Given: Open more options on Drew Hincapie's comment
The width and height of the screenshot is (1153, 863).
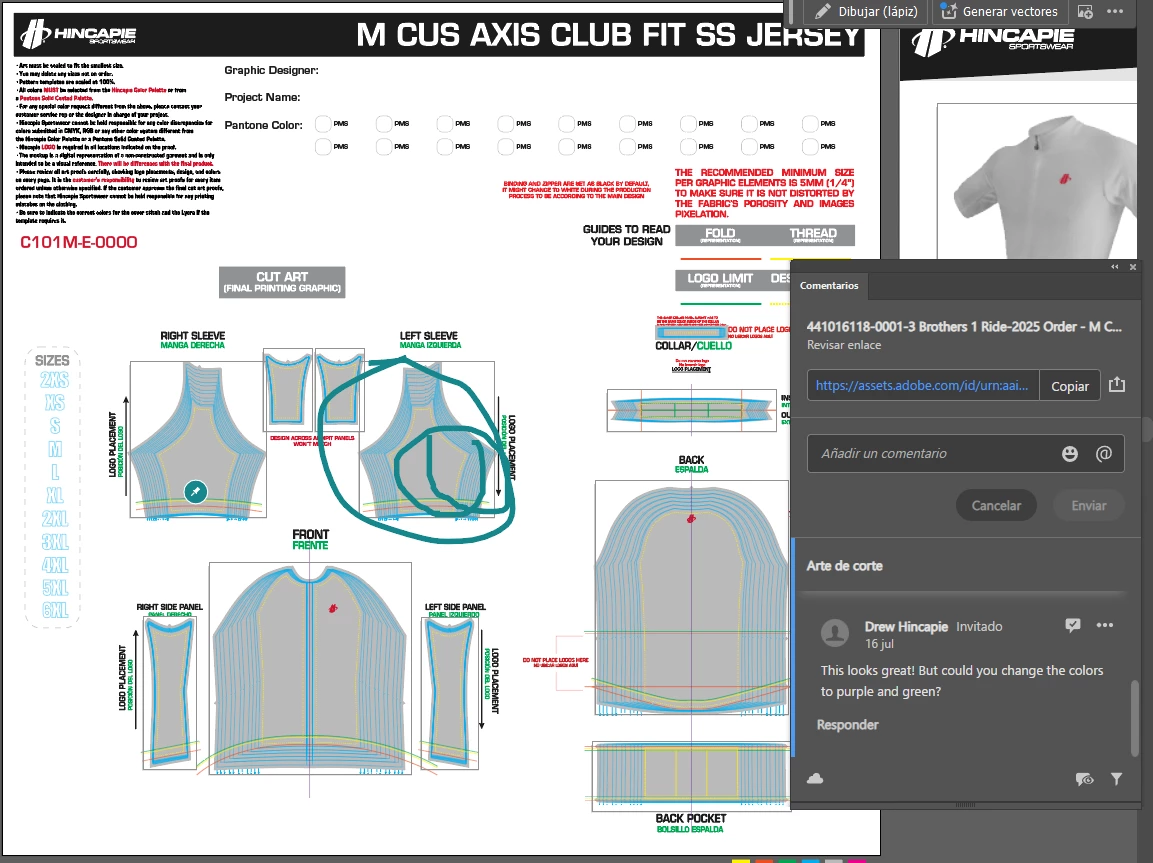Looking at the screenshot, I should click(x=1104, y=626).
